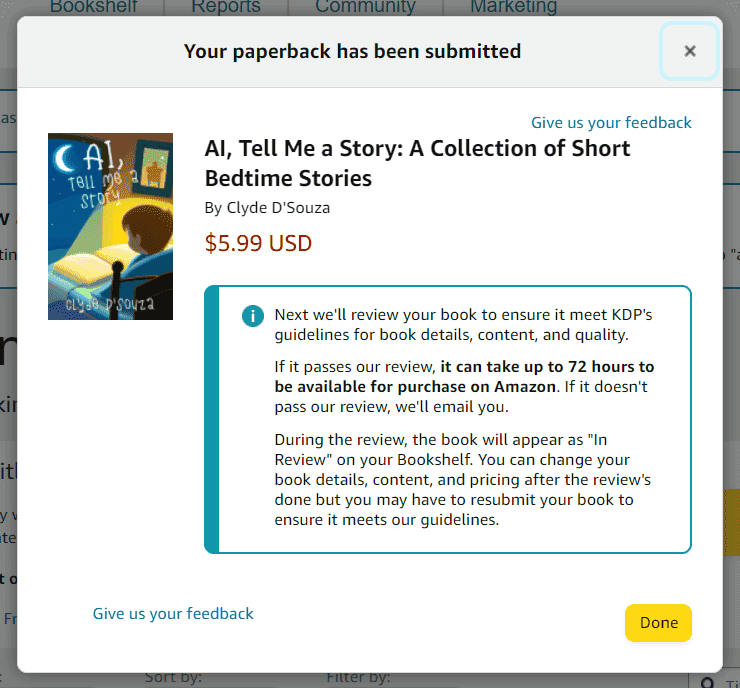Click the bold 72 hours notice text
The image size is (740, 688).
tap(464, 377)
